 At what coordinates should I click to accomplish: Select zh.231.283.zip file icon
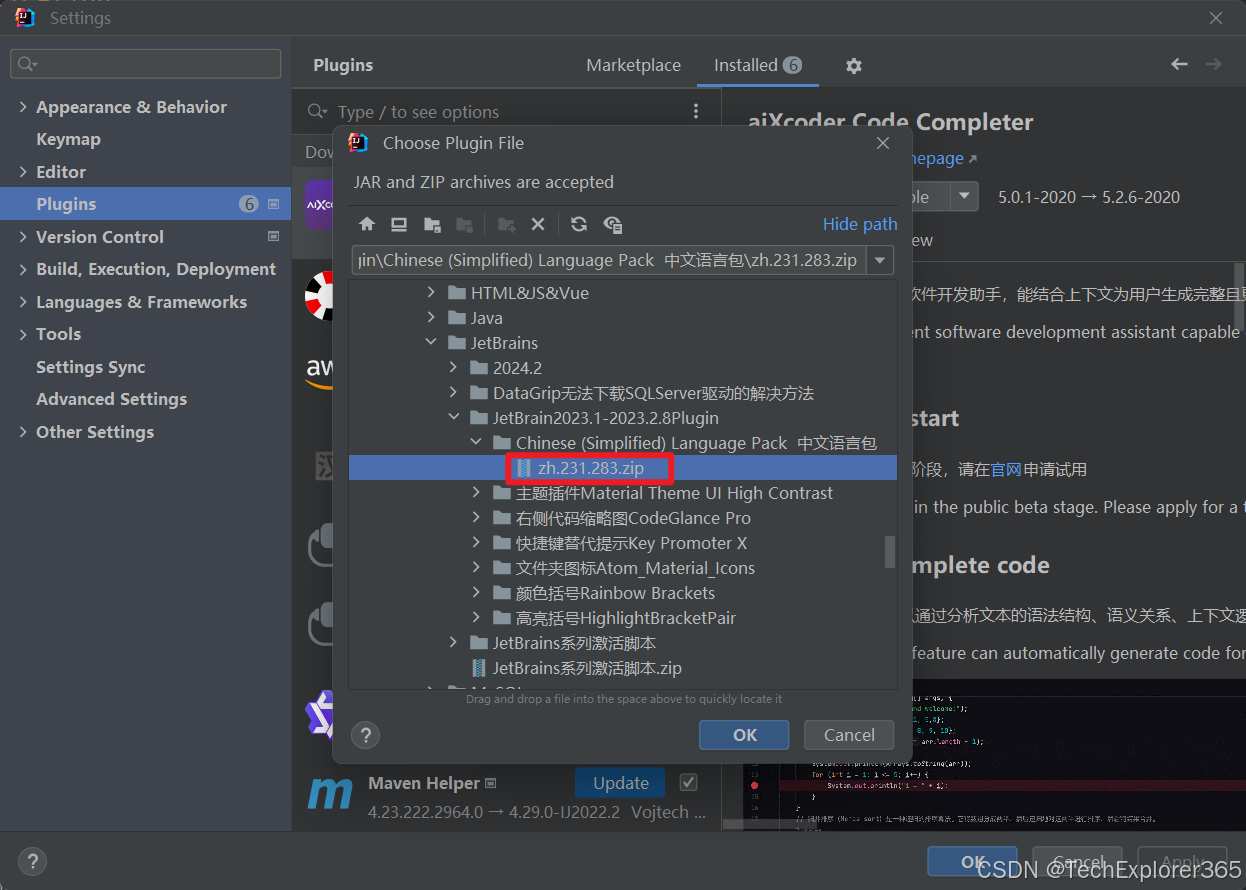pos(523,468)
